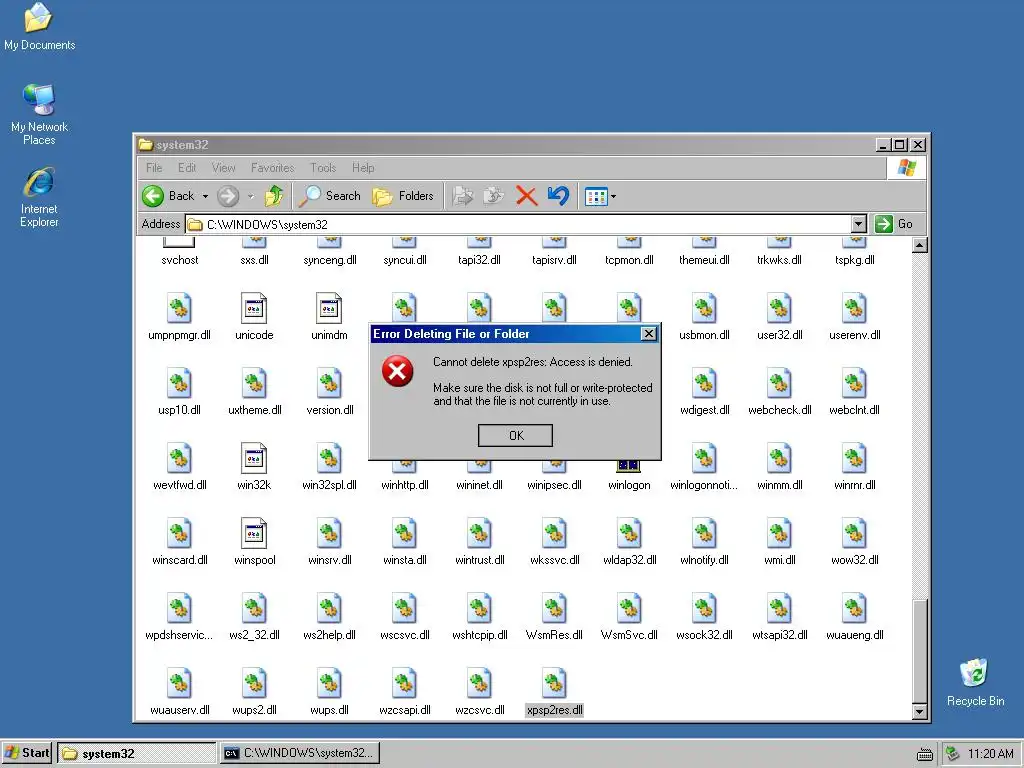Switch to the command prompt taskbar button
Image resolution: width=1024 pixels, height=768 pixels.
pos(299,753)
